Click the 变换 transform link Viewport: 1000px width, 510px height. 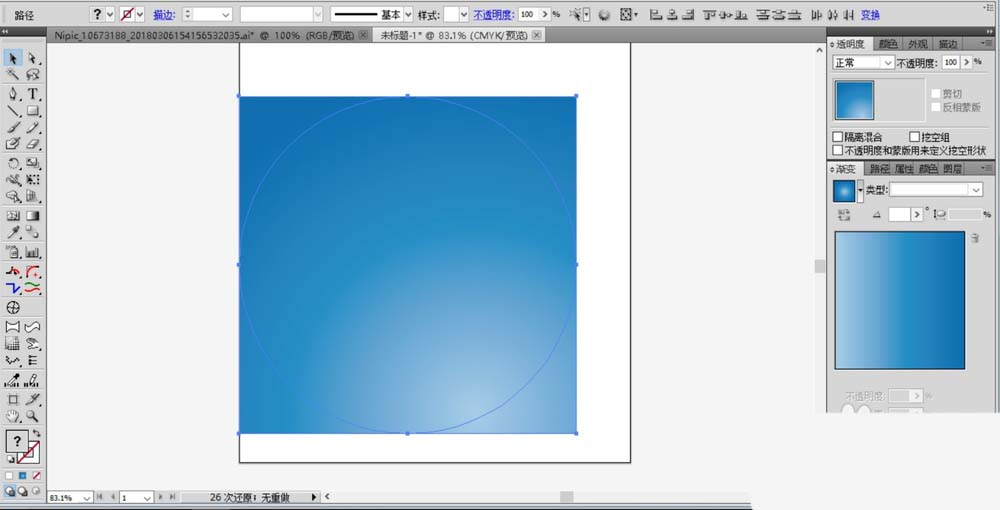(870, 15)
